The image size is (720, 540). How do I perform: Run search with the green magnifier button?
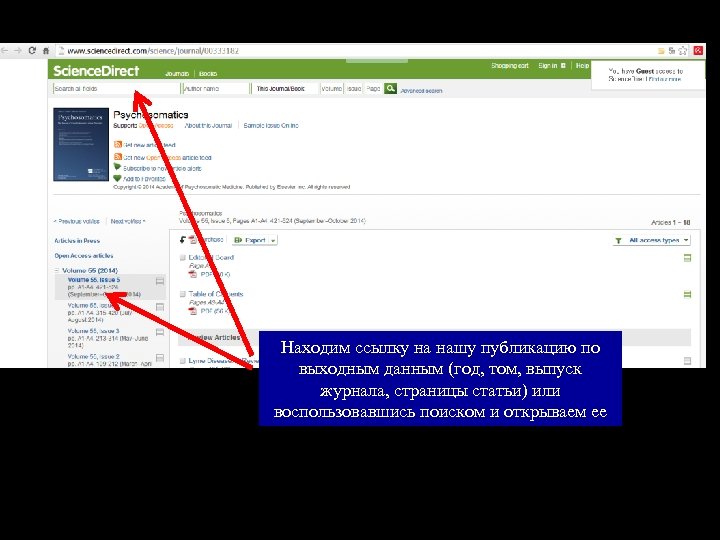pyautogui.click(x=390, y=88)
